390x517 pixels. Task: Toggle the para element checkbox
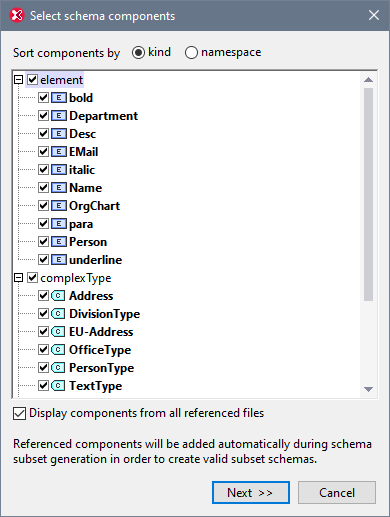[43, 224]
